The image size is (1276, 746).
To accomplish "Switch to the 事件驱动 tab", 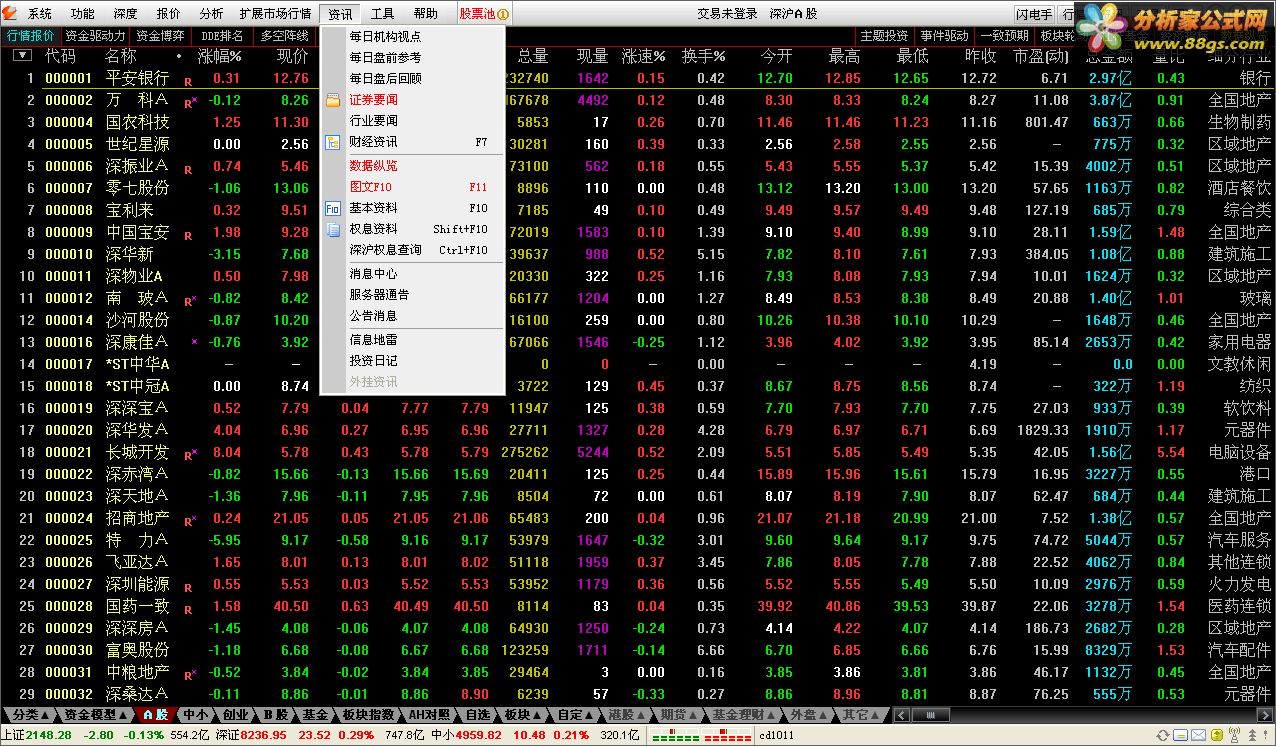I will 944,36.
